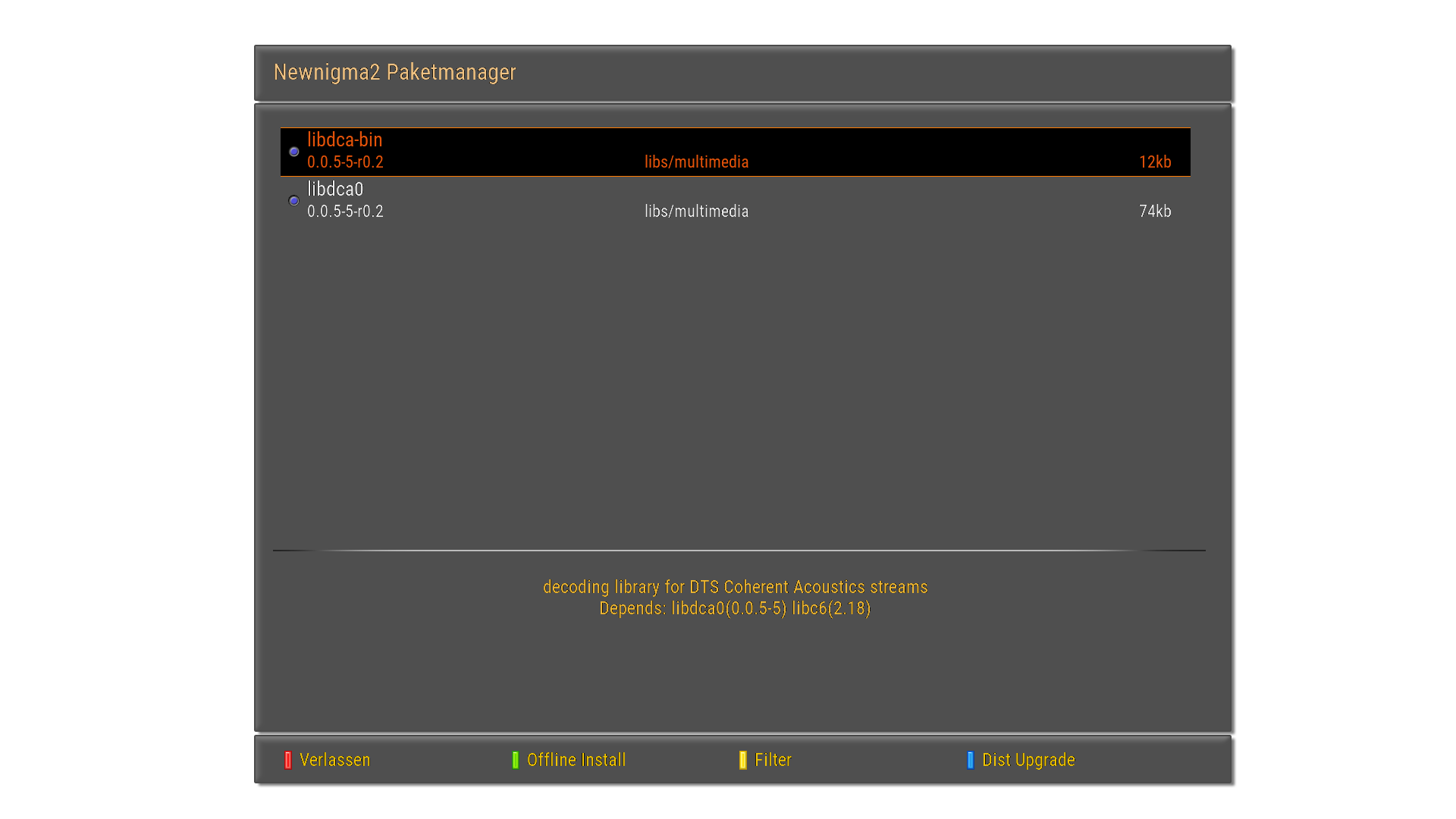Click the libdca0 version 0.0.5-5-r0.2 text

[x=345, y=212]
